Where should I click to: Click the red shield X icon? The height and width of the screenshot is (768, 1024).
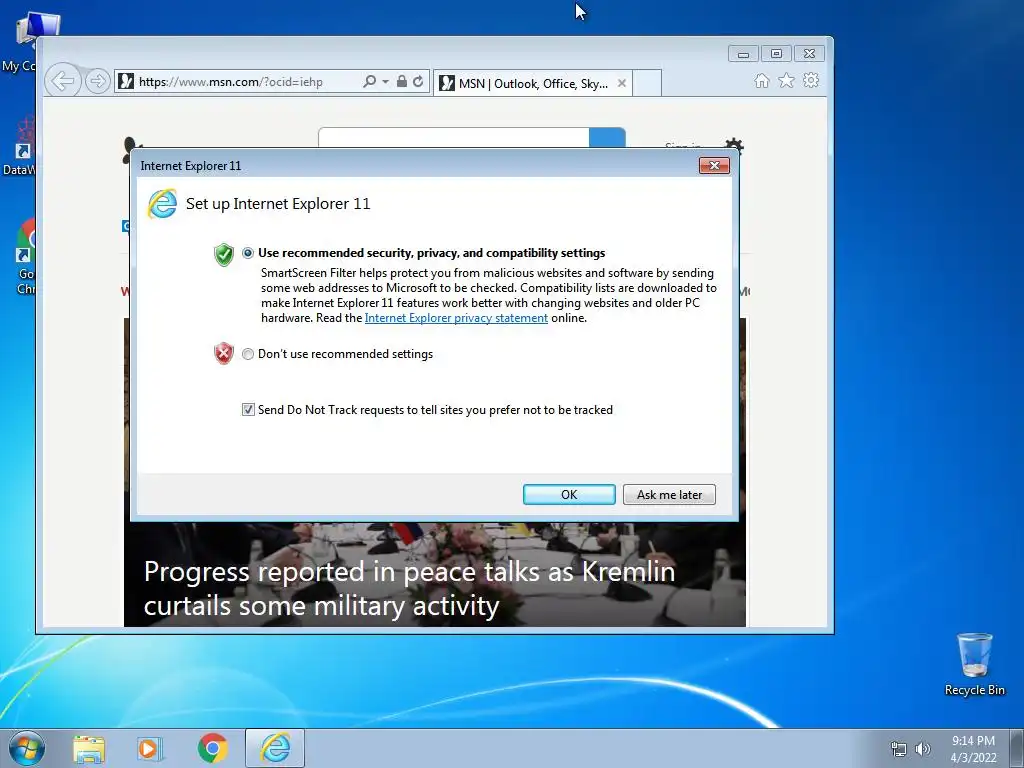tap(223, 353)
